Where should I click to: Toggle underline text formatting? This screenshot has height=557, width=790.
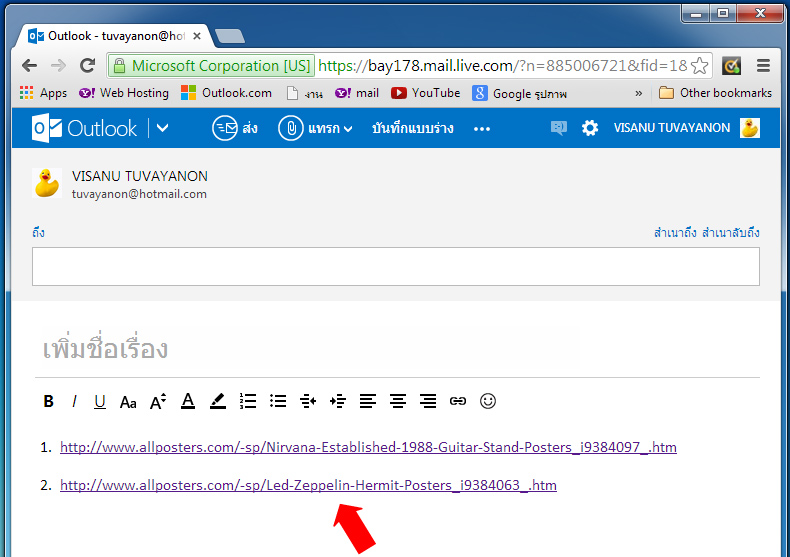[x=100, y=401]
